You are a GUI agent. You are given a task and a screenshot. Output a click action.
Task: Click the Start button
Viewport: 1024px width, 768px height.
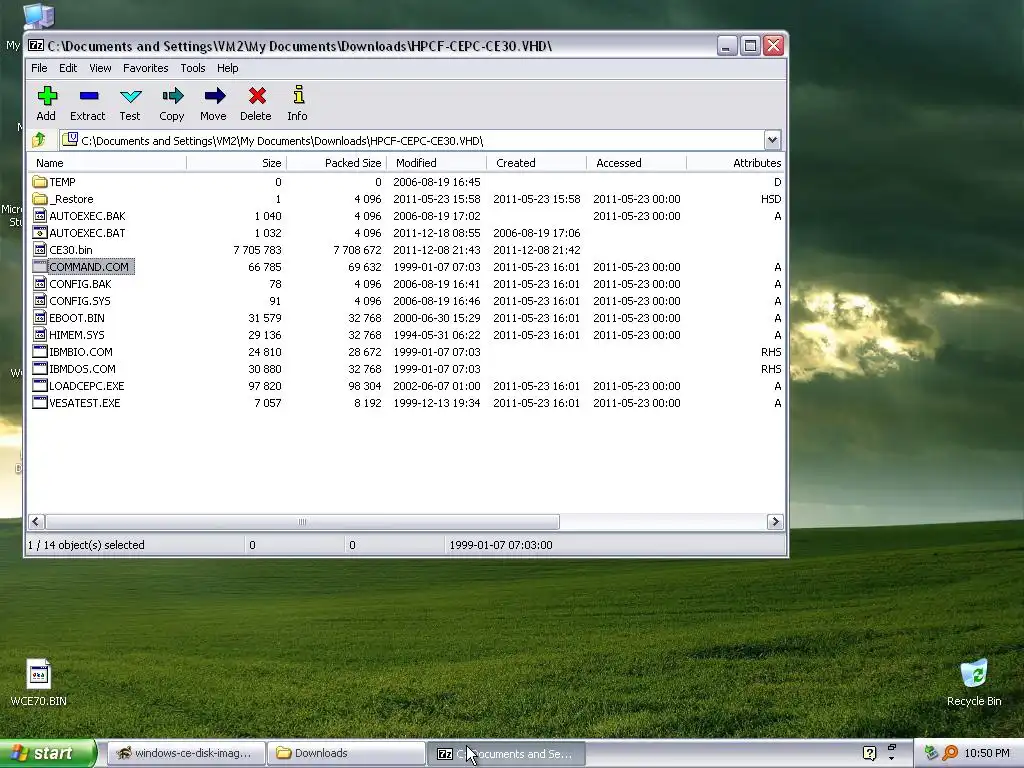[x=48, y=753]
